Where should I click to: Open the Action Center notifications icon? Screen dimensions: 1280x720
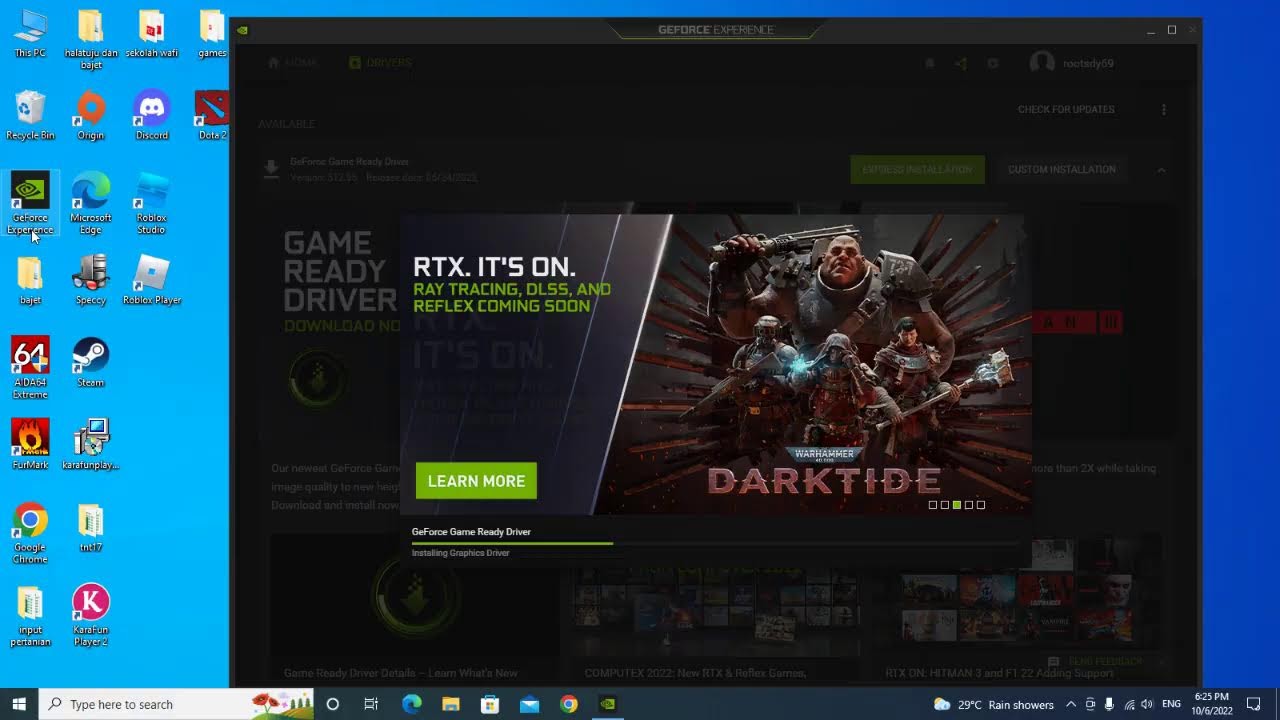pos(1254,704)
